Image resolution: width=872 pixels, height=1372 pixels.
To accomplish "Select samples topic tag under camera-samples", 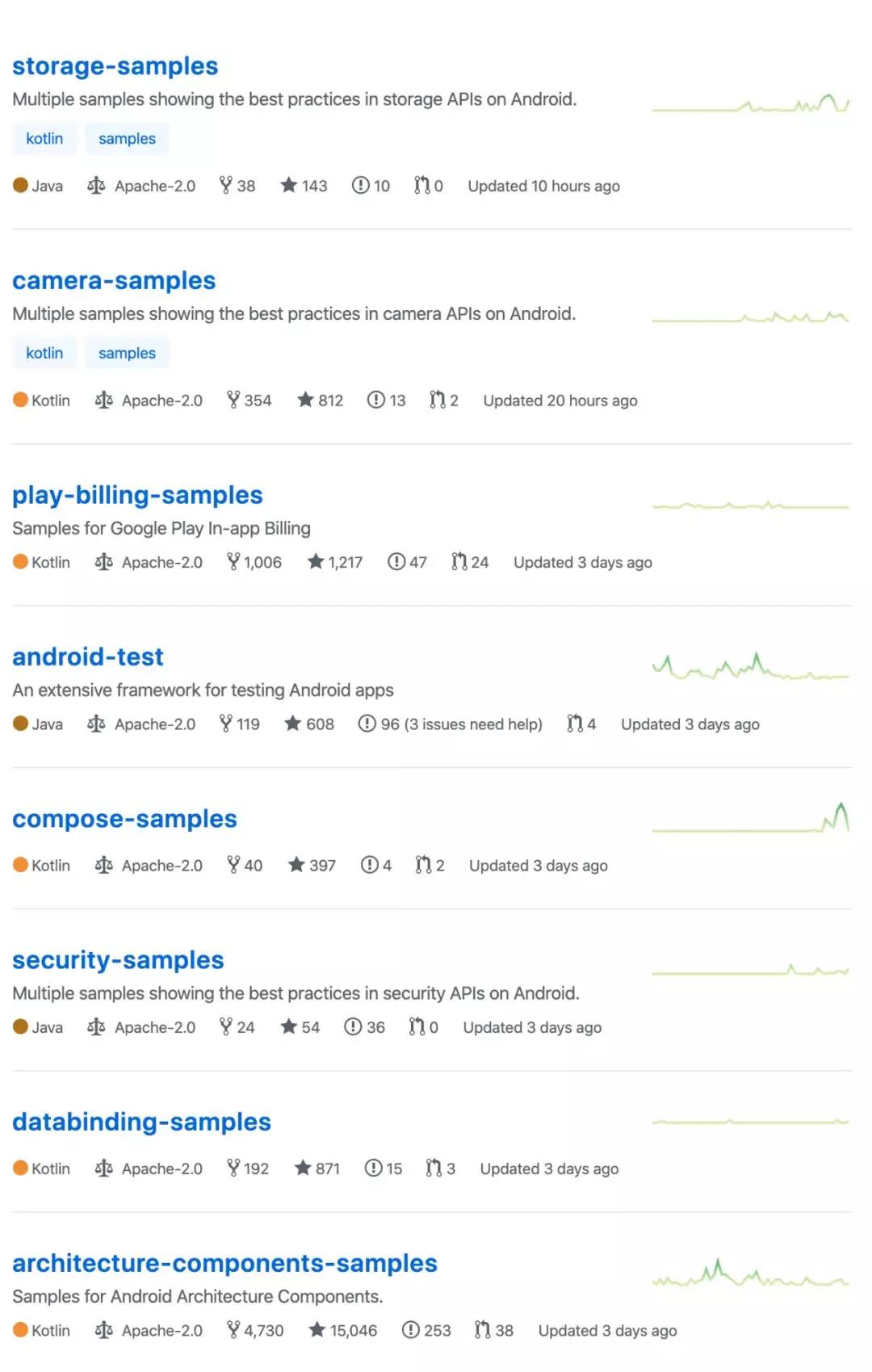I will 127,354.
